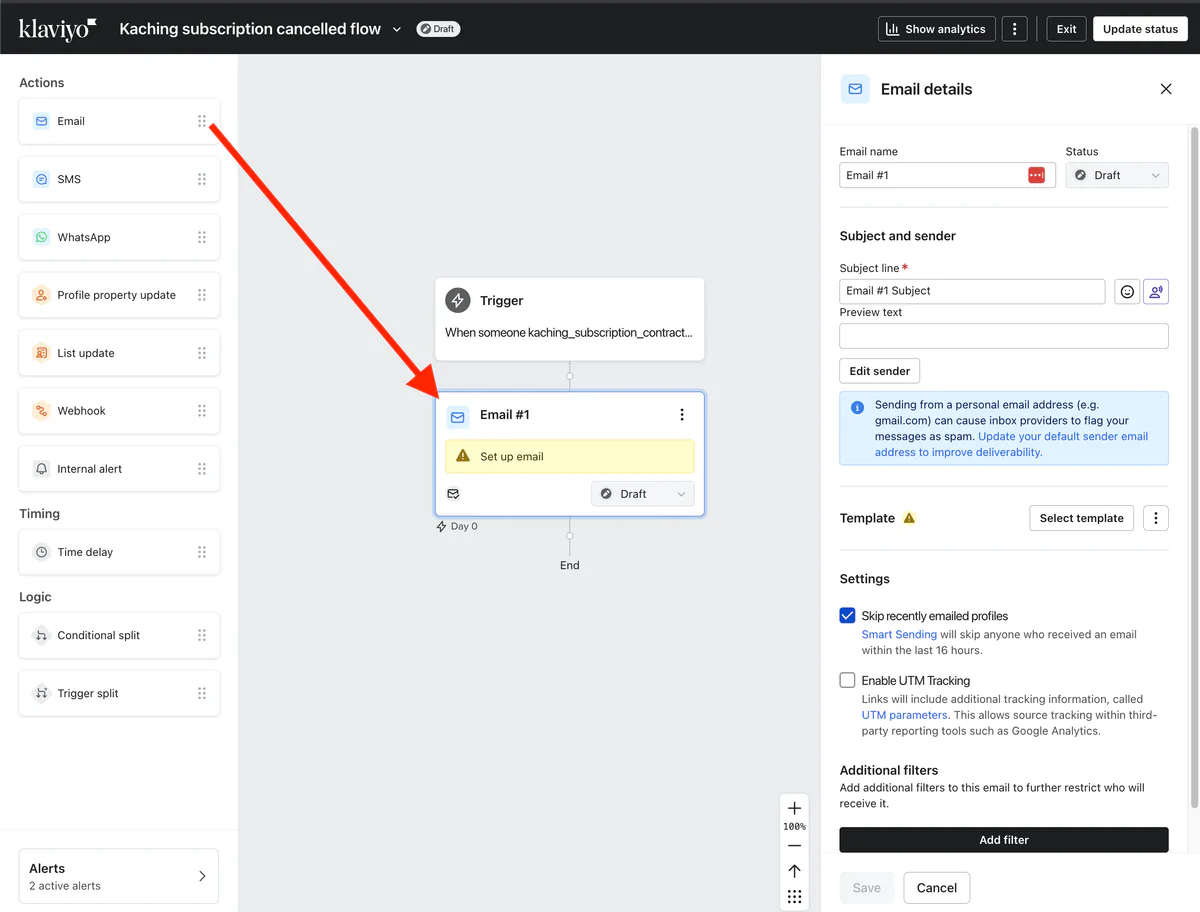The height and width of the screenshot is (912, 1200).
Task: Click Edit sender button
Action: (879, 371)
